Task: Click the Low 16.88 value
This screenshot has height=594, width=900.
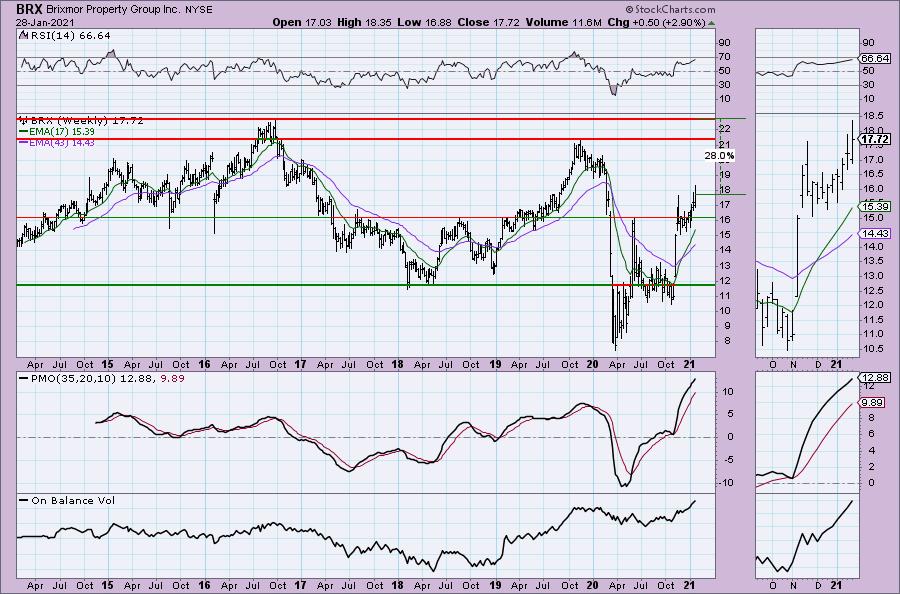Action: (x=425, y=22)
